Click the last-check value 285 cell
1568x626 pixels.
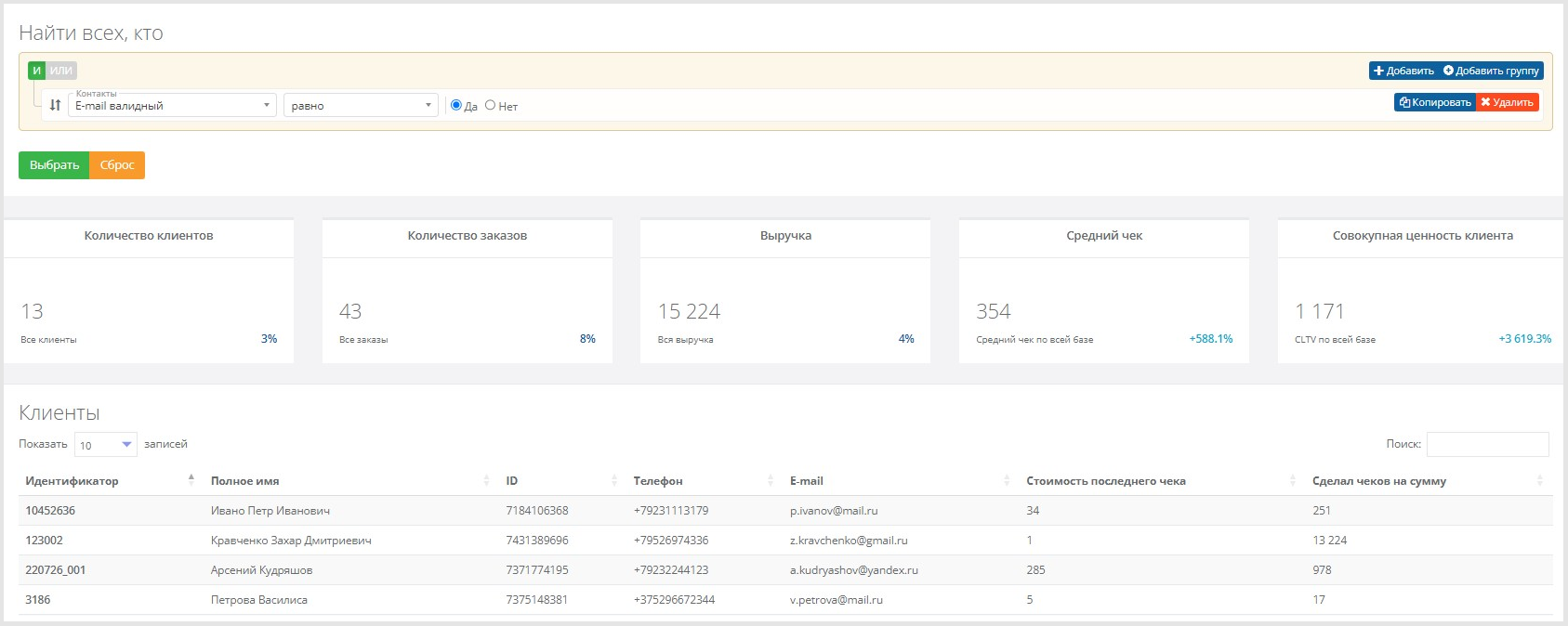(1035, 570)
